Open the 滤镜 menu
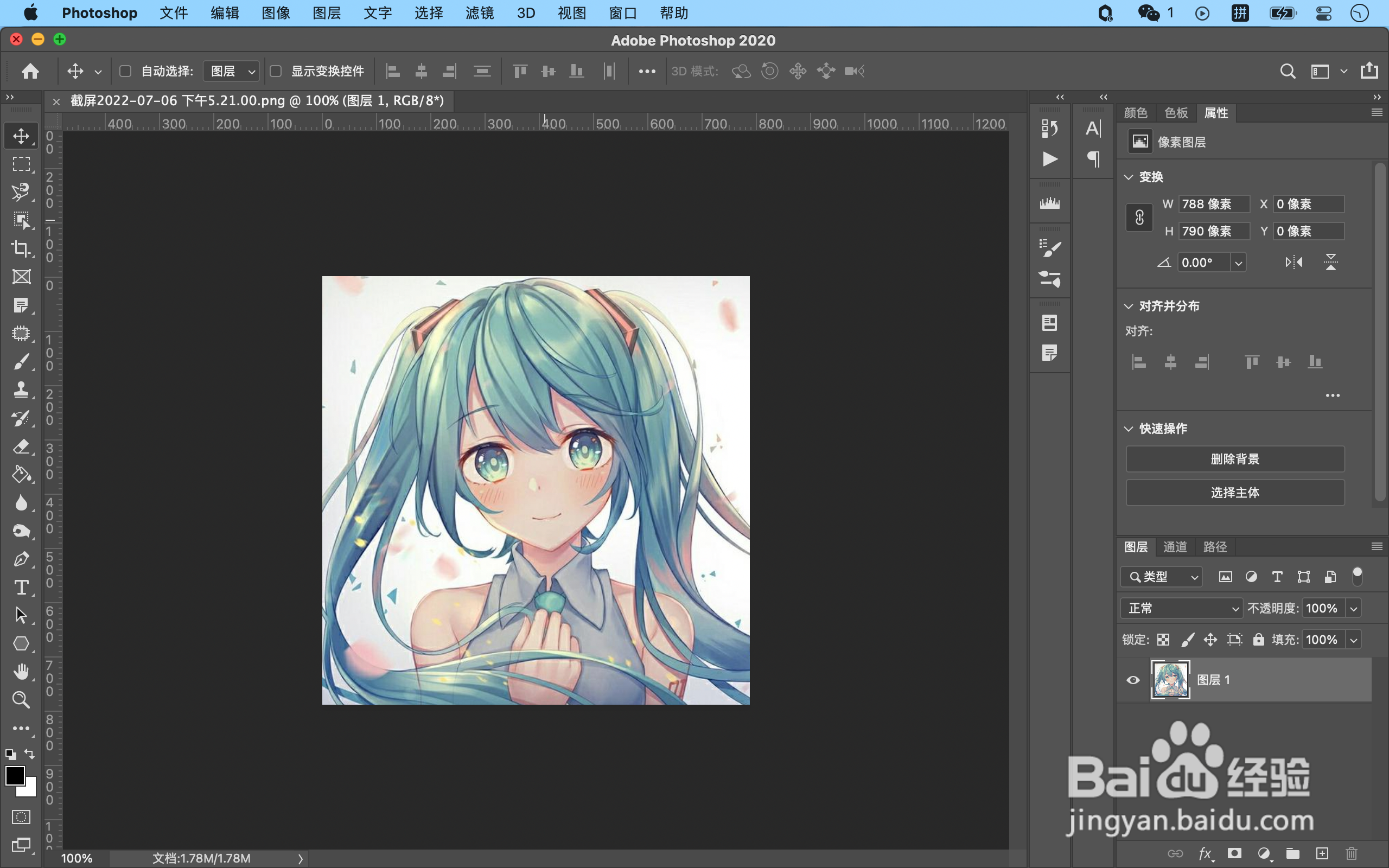 [479, 13]
